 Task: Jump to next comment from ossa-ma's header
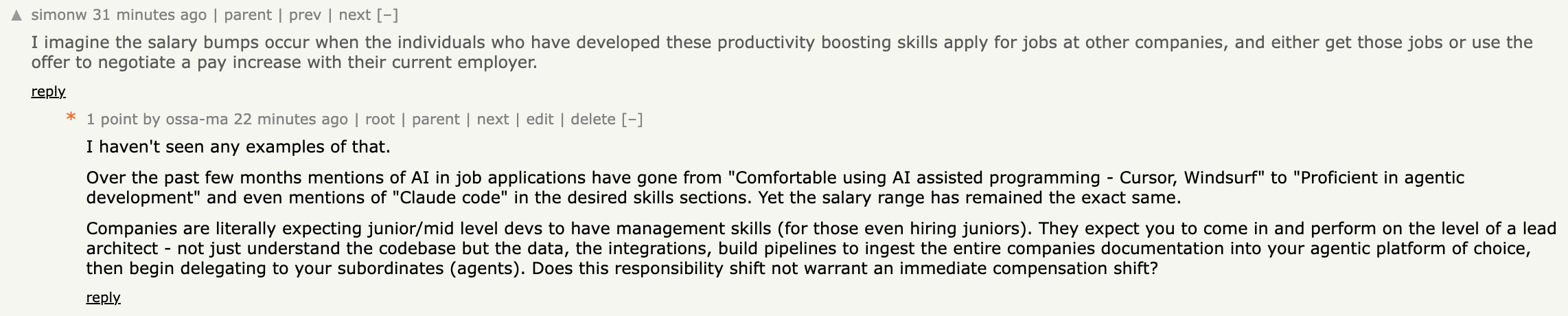point(492,120)
